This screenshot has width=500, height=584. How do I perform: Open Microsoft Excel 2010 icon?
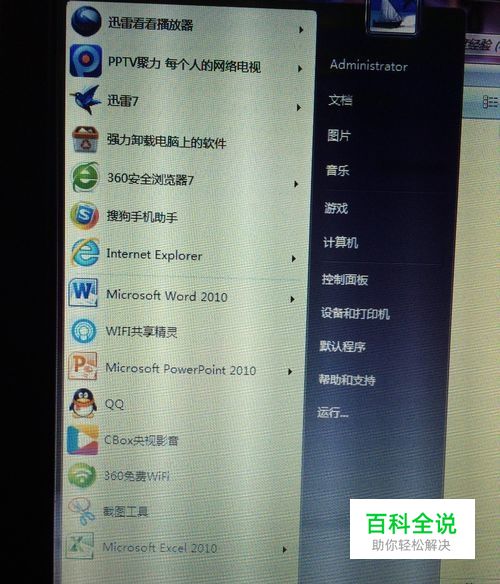tap(79, 546)
